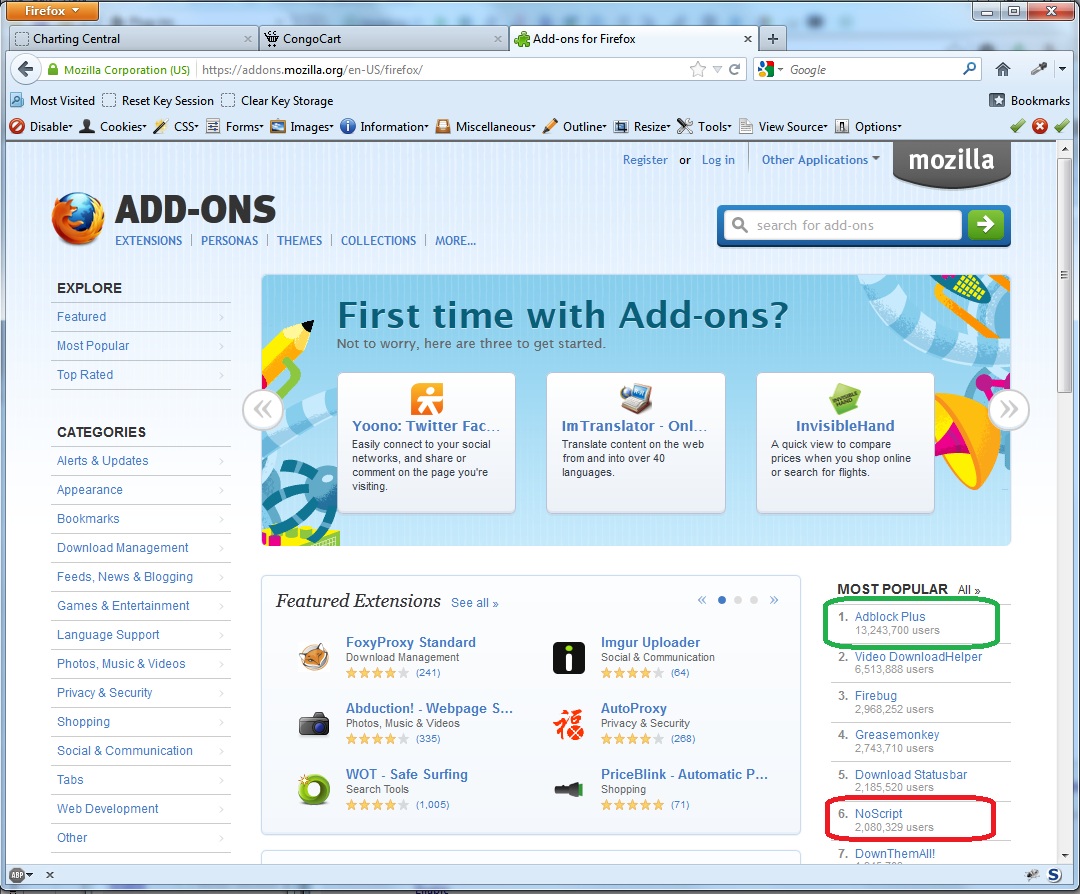Click the PriceBlink flashlight icon
This screenshot has height=894, width=1080.
tap(569, 789)
